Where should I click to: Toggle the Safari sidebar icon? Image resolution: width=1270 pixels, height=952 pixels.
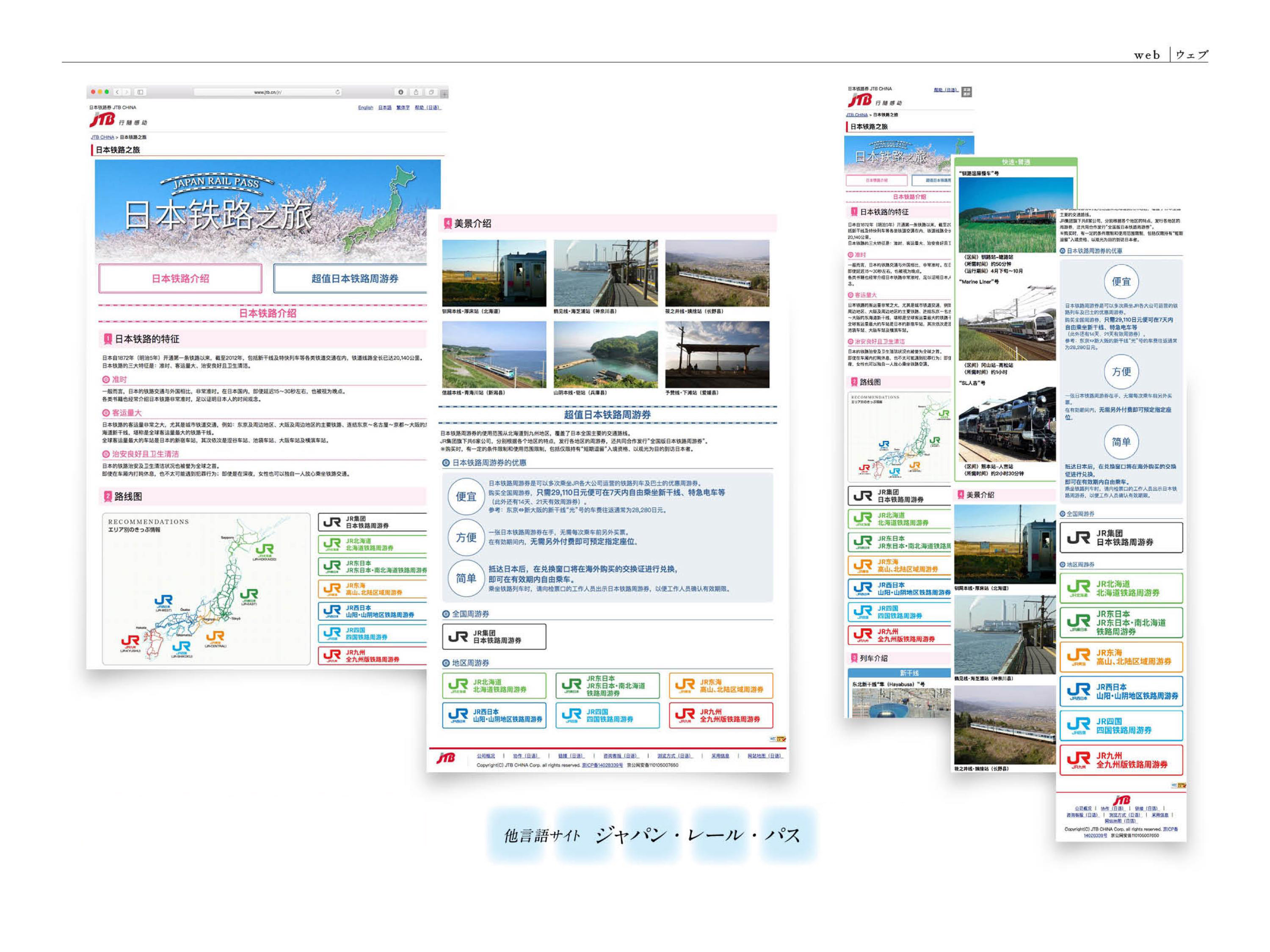click(141, 92)
